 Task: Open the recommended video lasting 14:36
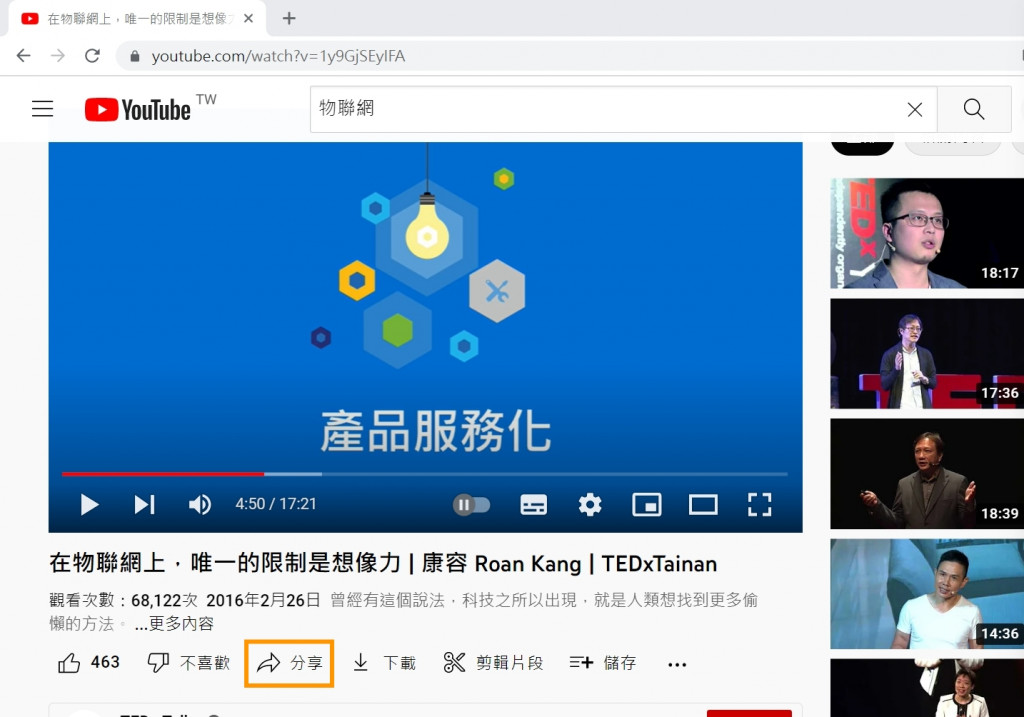pos(927,594)
